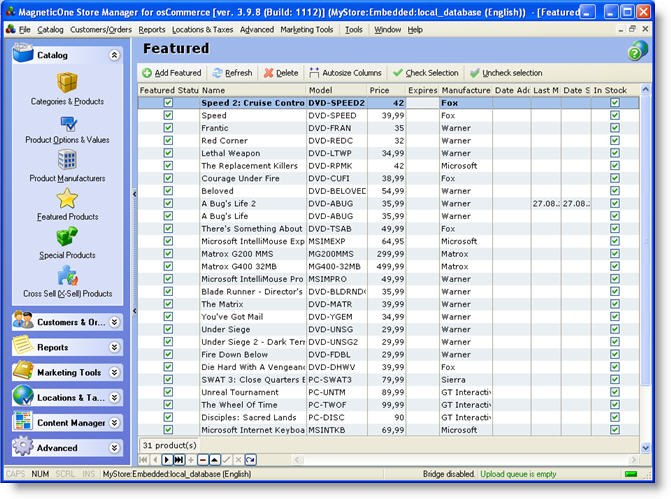Expand the Reports sidebar panel
The image size is (671, 499).
click(114, 347)
